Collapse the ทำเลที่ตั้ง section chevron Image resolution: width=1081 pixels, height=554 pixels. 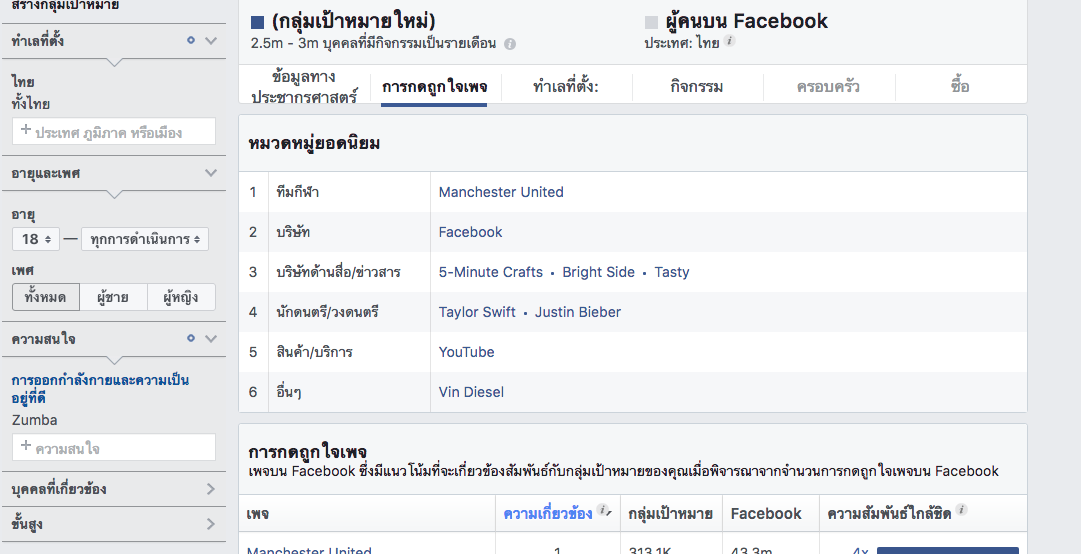pyautogui.click(x=211, y=41)
